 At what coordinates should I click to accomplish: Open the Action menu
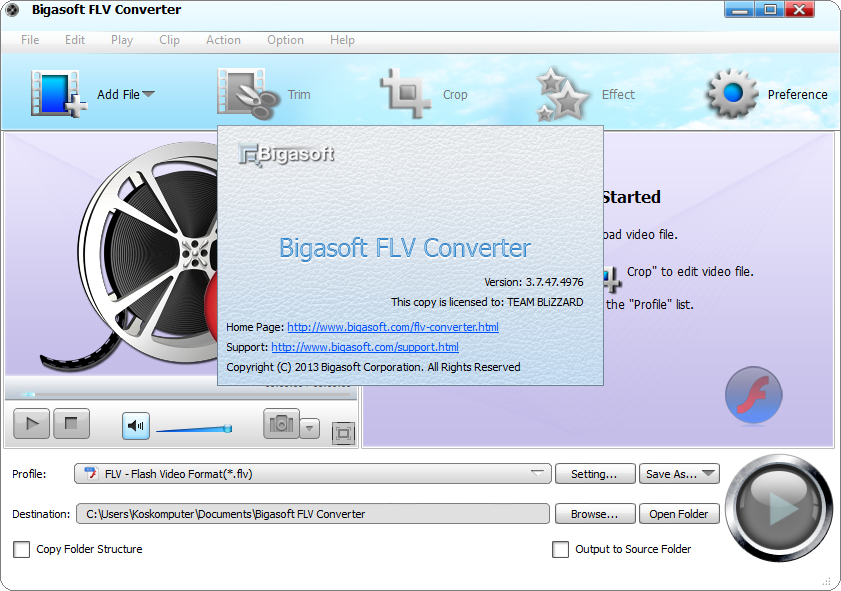[x=223, y=40]
